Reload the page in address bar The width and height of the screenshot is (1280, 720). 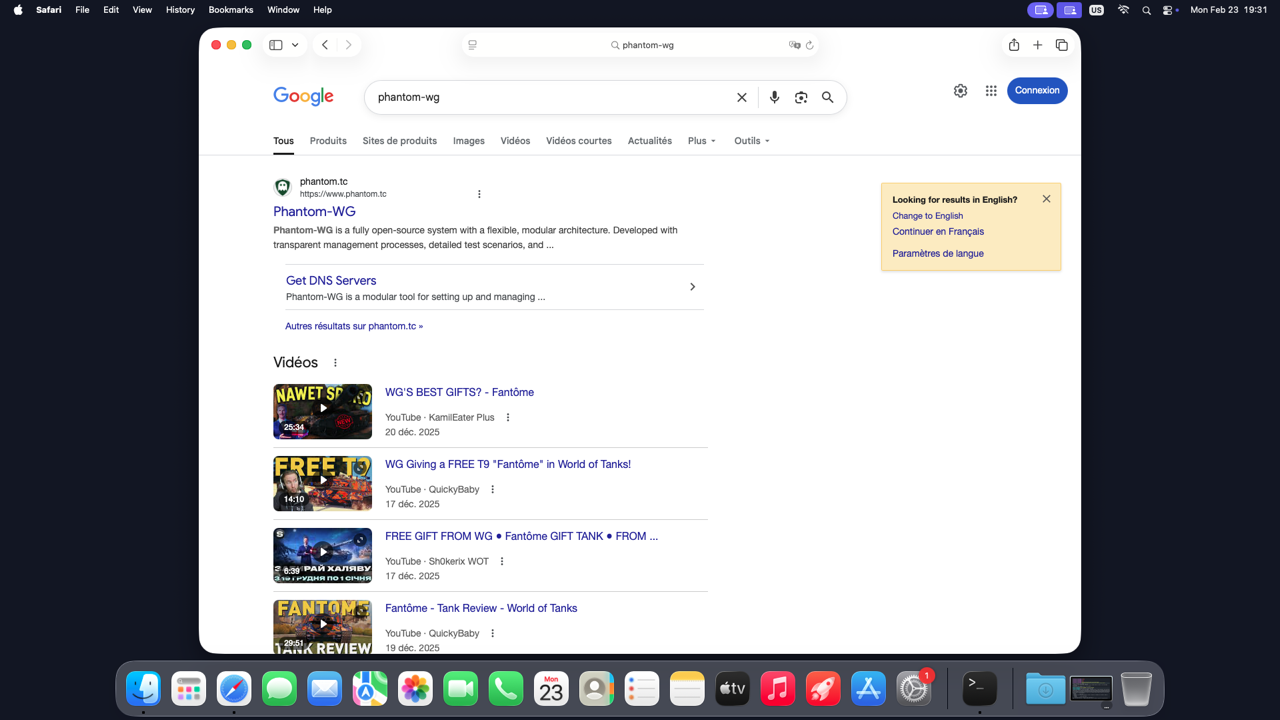810,45
